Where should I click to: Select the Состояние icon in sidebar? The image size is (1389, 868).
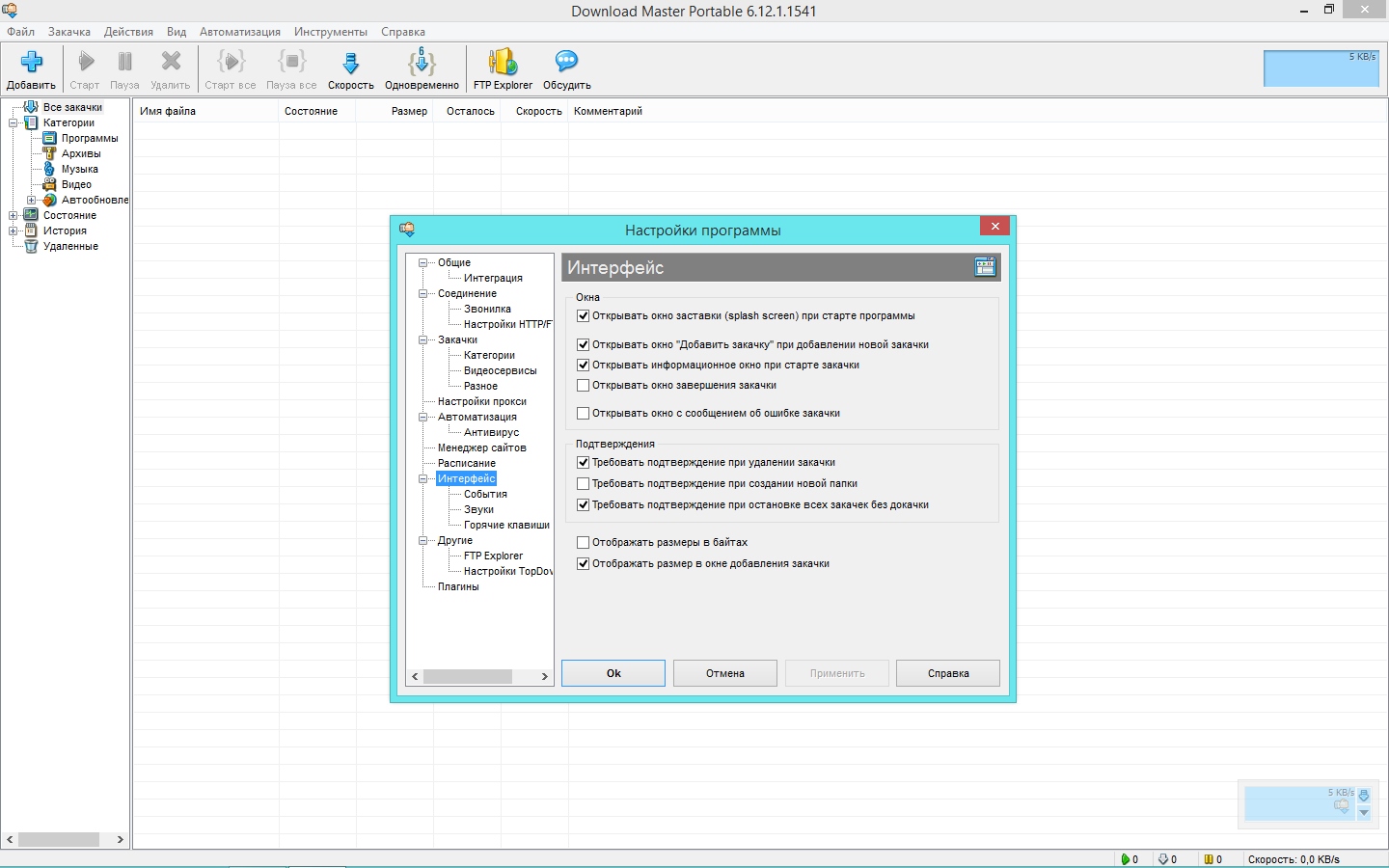click(31, 215)
